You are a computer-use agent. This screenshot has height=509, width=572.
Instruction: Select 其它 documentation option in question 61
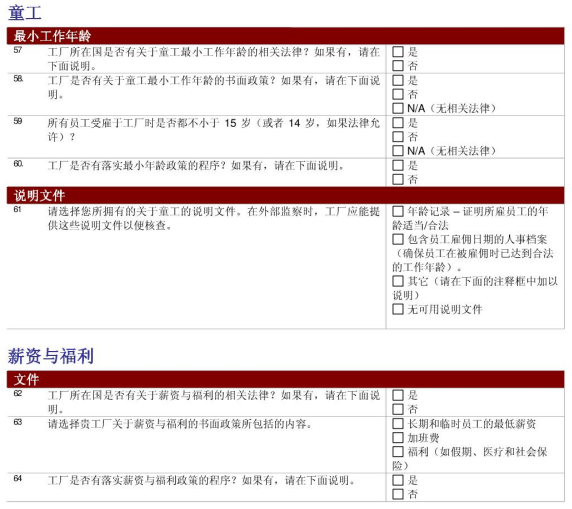click(x=398, y=281)
